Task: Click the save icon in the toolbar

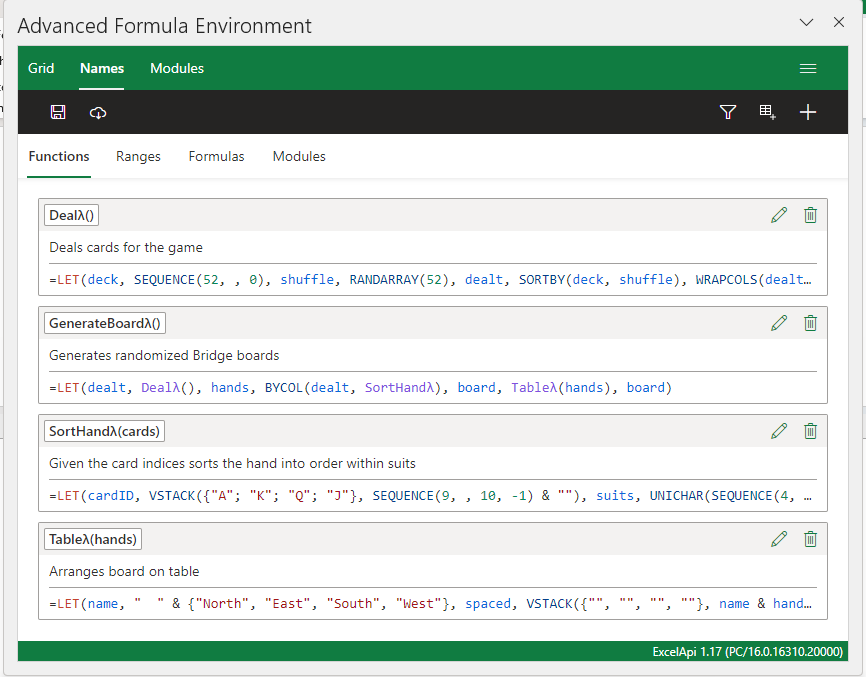Action: [58, 112]
